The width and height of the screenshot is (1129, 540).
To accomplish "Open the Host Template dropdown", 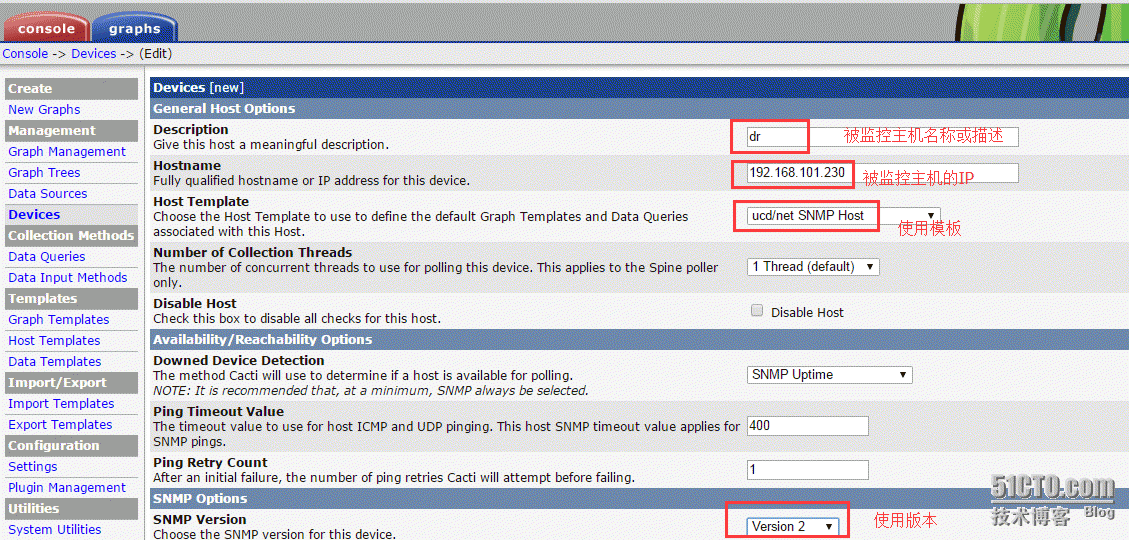I will [844, 215].
